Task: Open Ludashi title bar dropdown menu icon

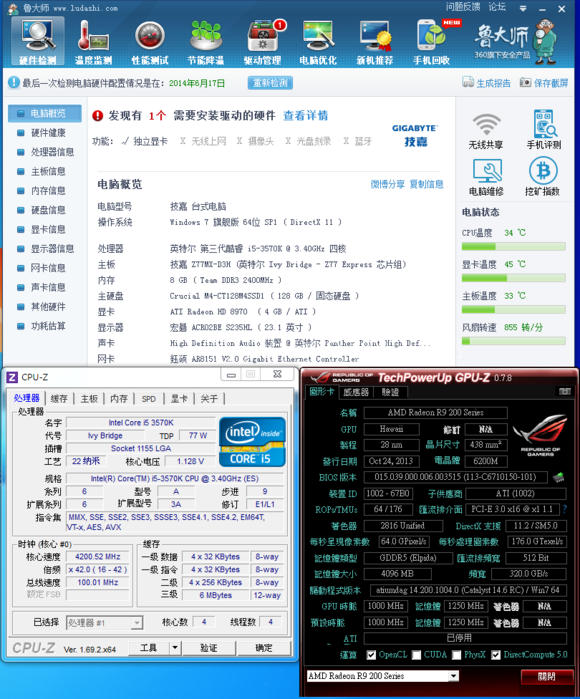Action: coord(523,8)
